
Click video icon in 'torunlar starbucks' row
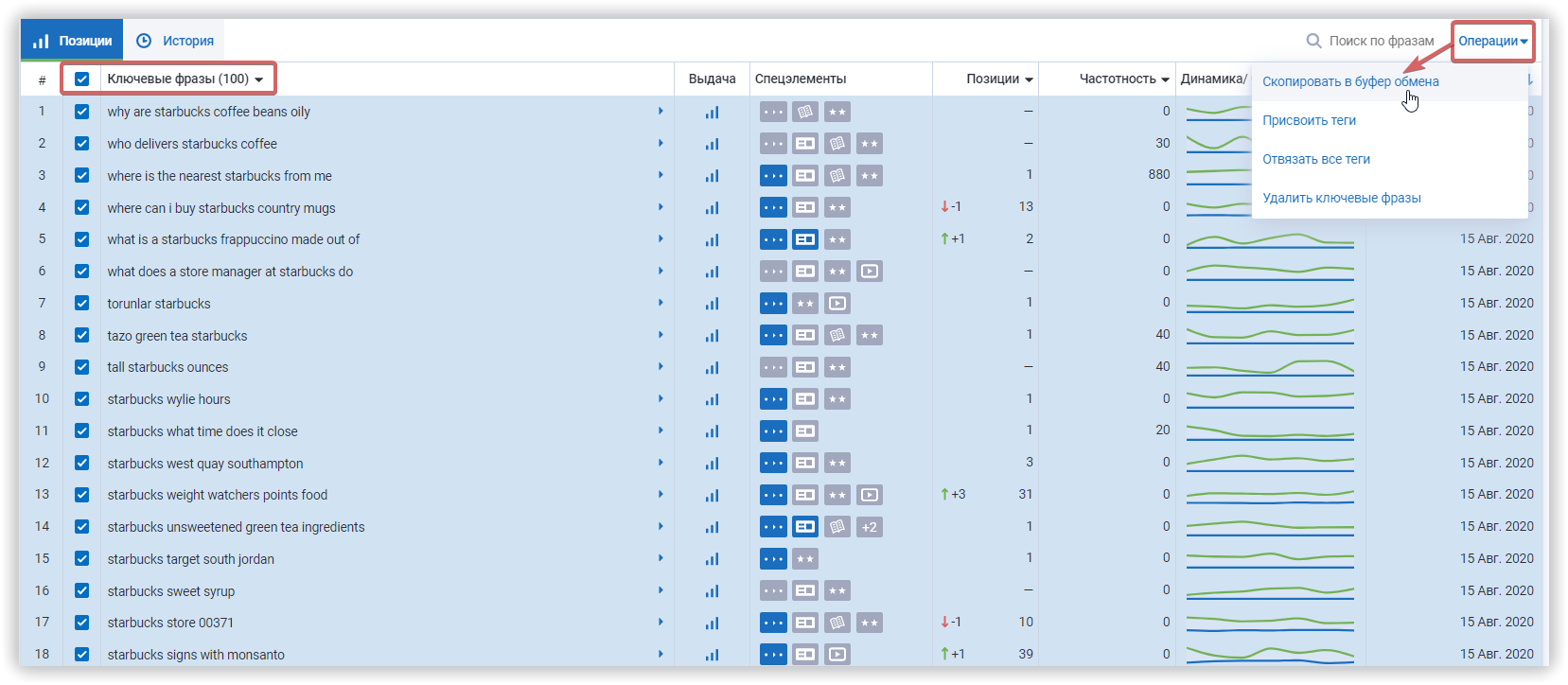click(837, 304)
